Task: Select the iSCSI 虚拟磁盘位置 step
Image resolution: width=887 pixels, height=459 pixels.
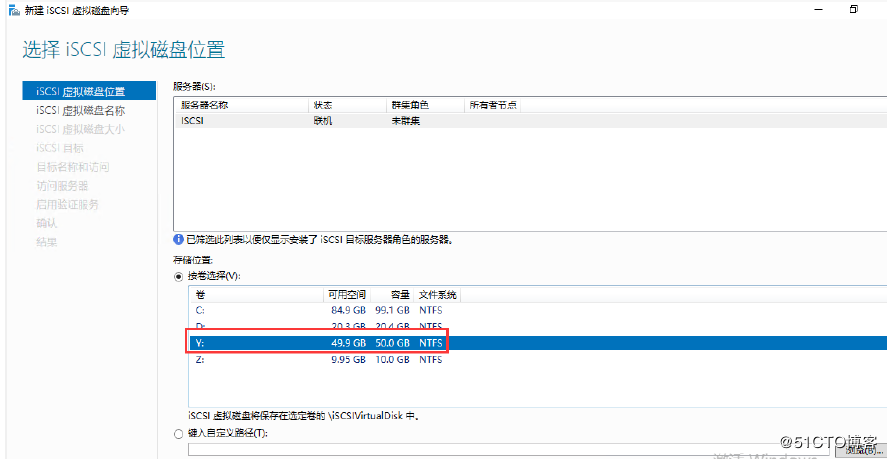Action: coord(89,92)
